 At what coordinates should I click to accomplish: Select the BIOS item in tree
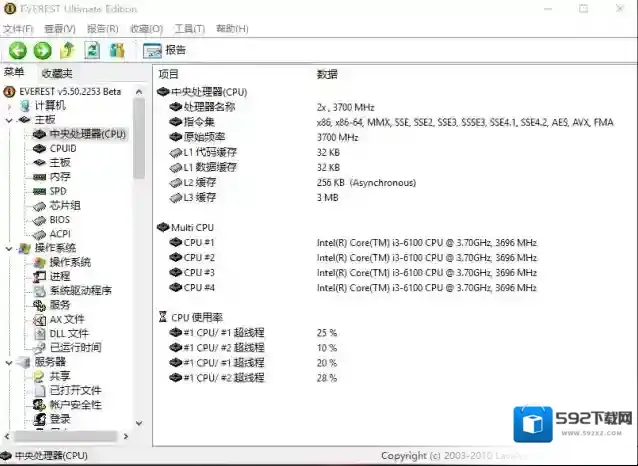[60, 220]
